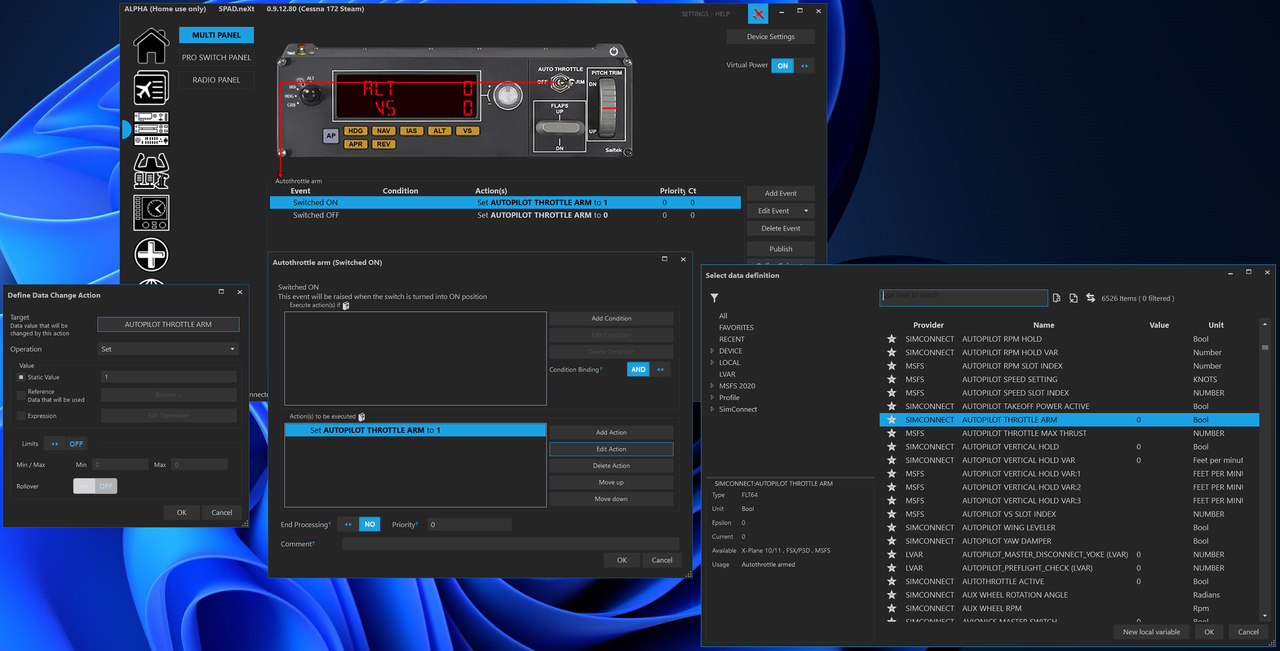Select the Expression option

pos(21,415)
